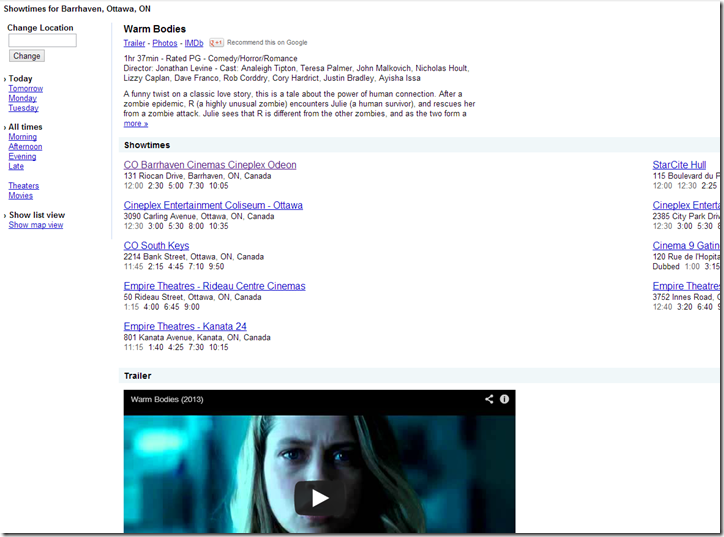
Task: Open Cinema 9 Gatineau theater link
Action: 686,246
